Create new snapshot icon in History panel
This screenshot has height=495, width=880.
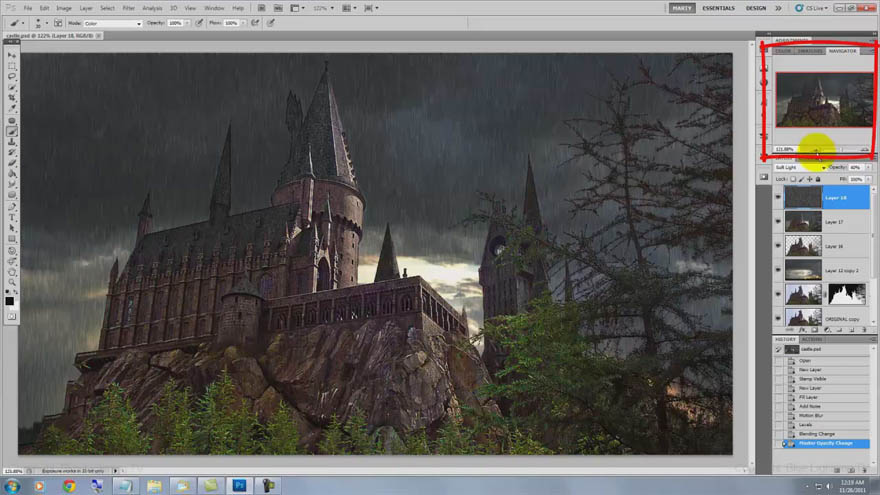pos(851,470)
